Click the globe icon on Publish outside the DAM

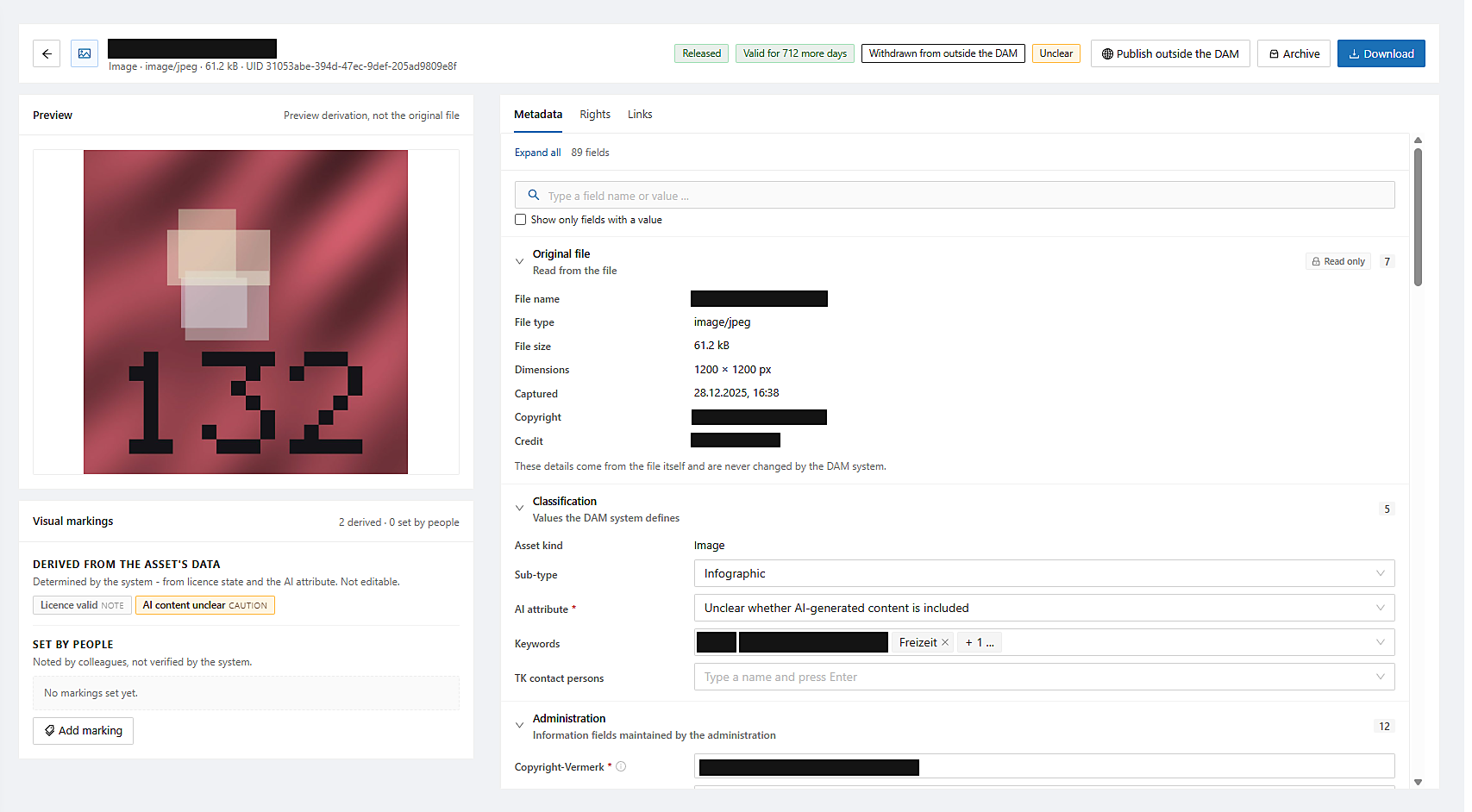click(1107, 53)
